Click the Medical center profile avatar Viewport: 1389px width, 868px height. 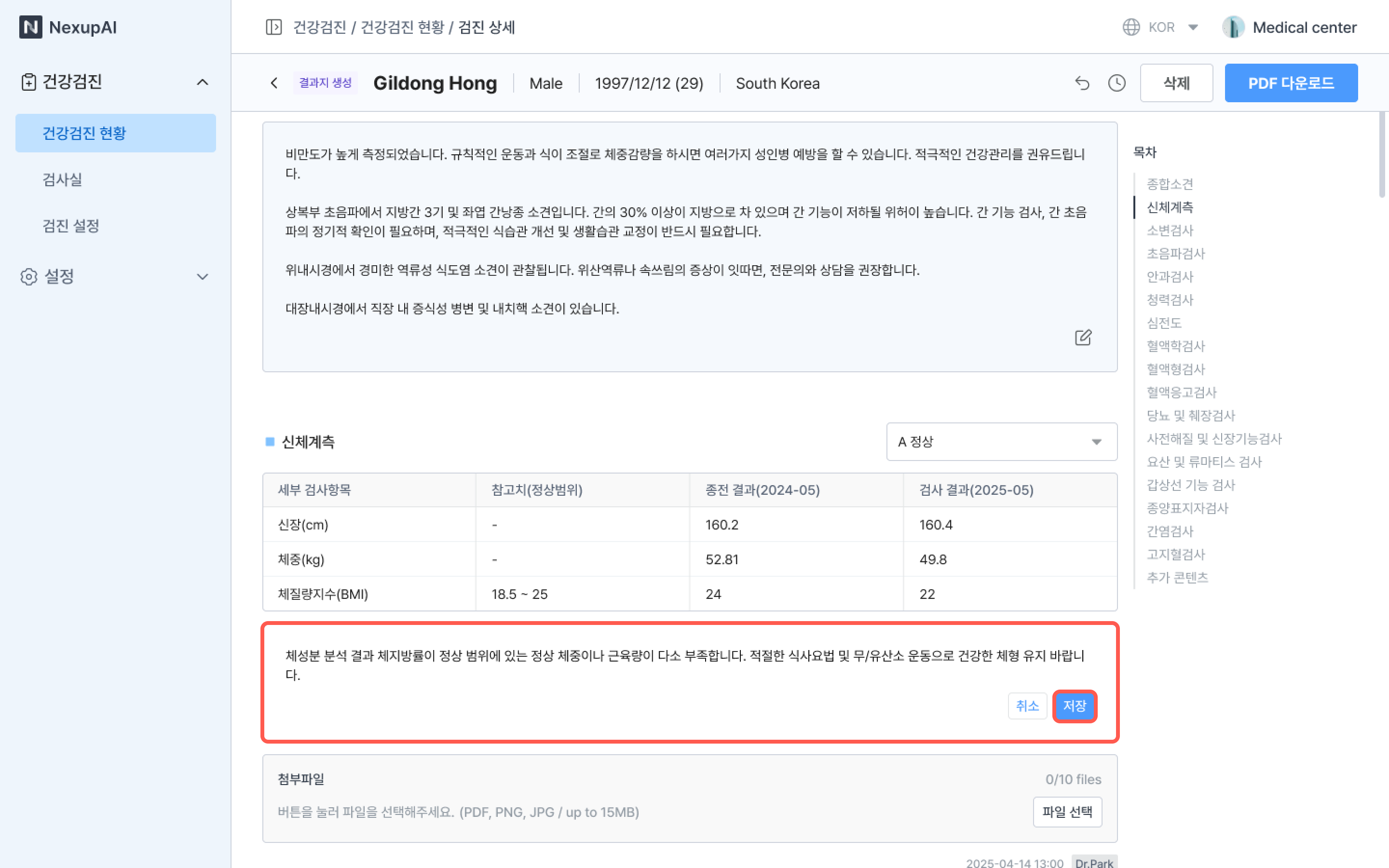tap(1233, 27)
